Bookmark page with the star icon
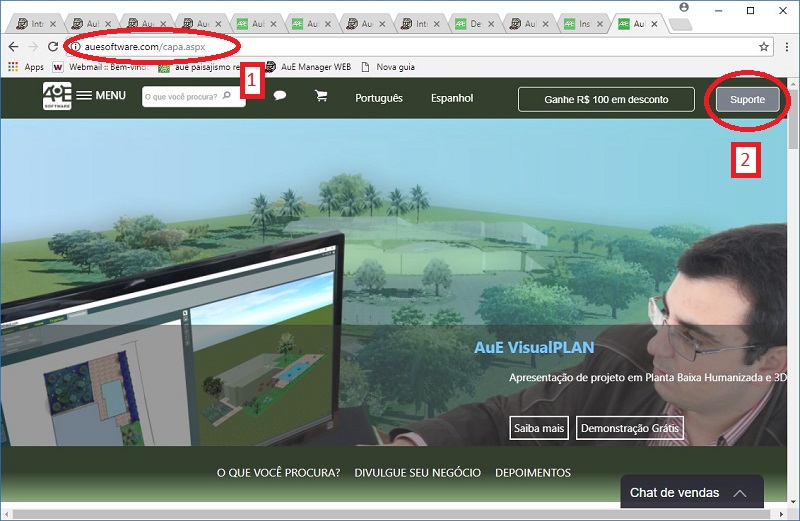This screenshot has width=800, height=521. click(x=764, y=47)
